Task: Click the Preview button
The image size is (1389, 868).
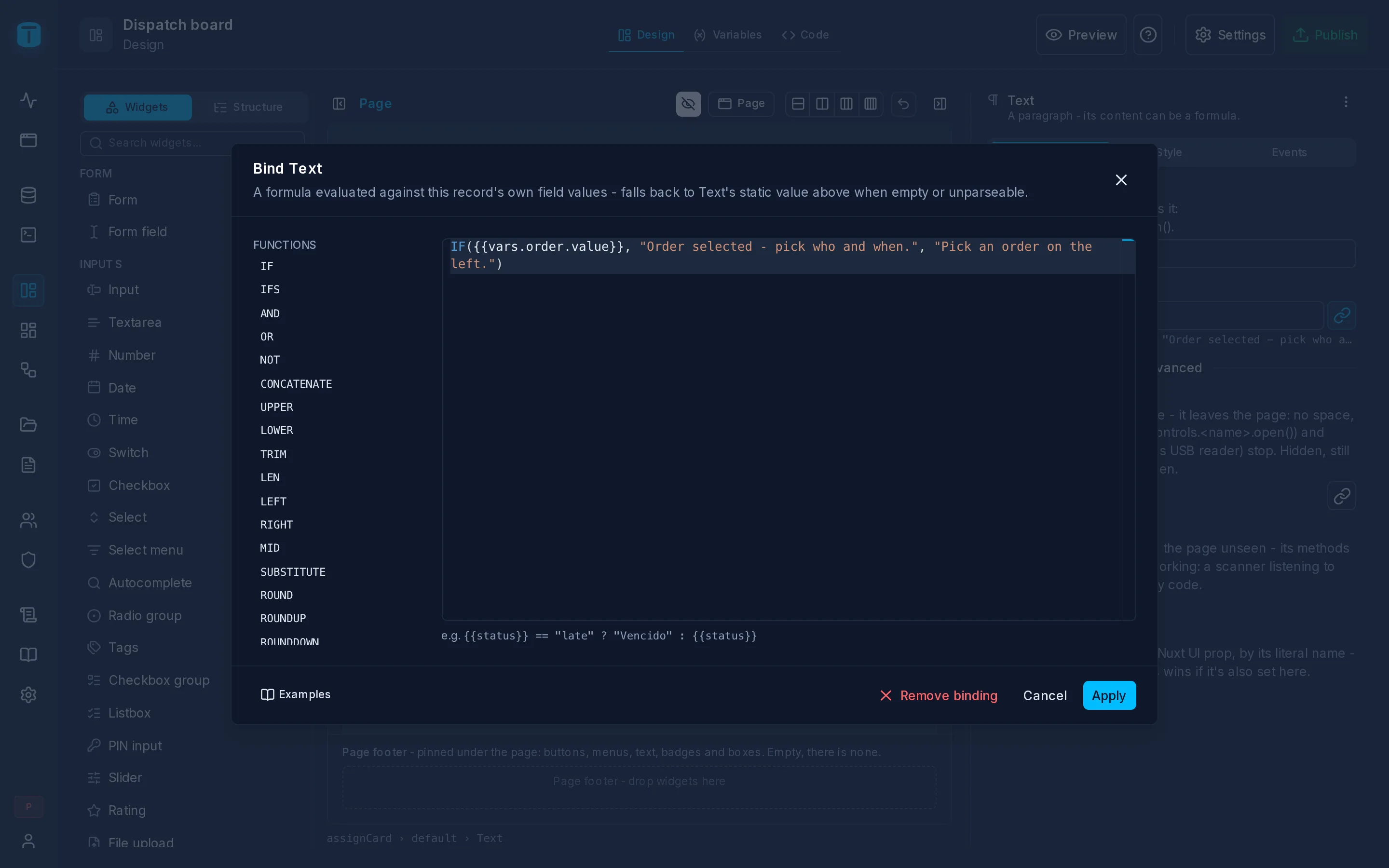Action: [x=1081, y=34]
